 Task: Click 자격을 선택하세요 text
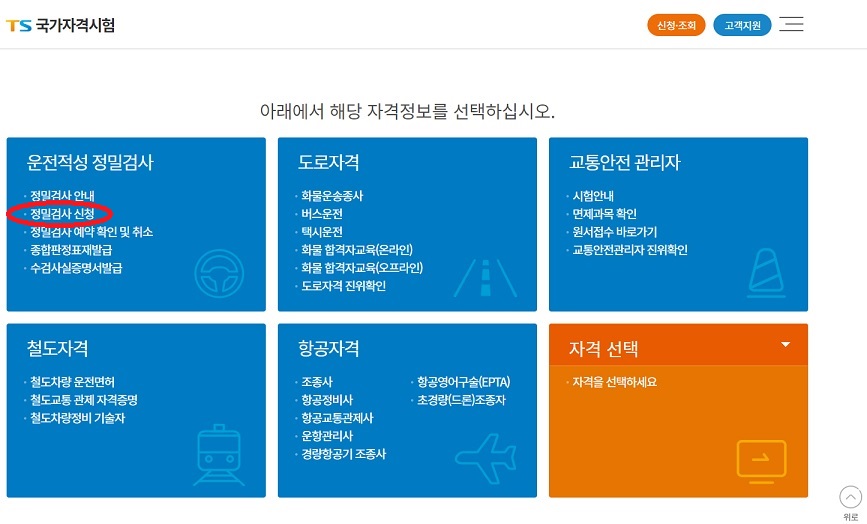point(614,382)
